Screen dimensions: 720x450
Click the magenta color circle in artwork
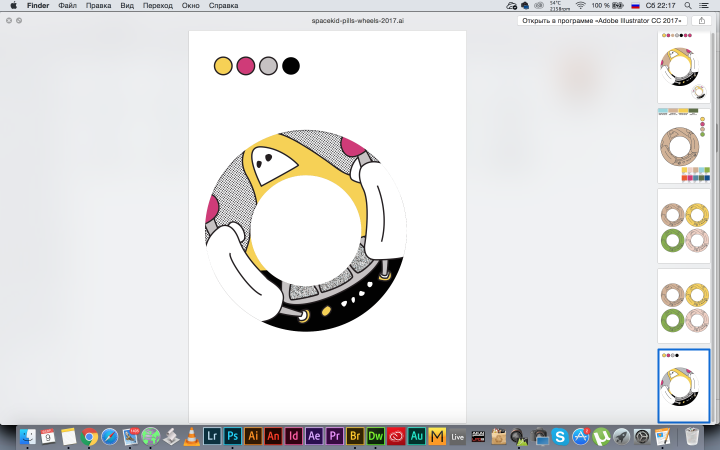[246, 66]
